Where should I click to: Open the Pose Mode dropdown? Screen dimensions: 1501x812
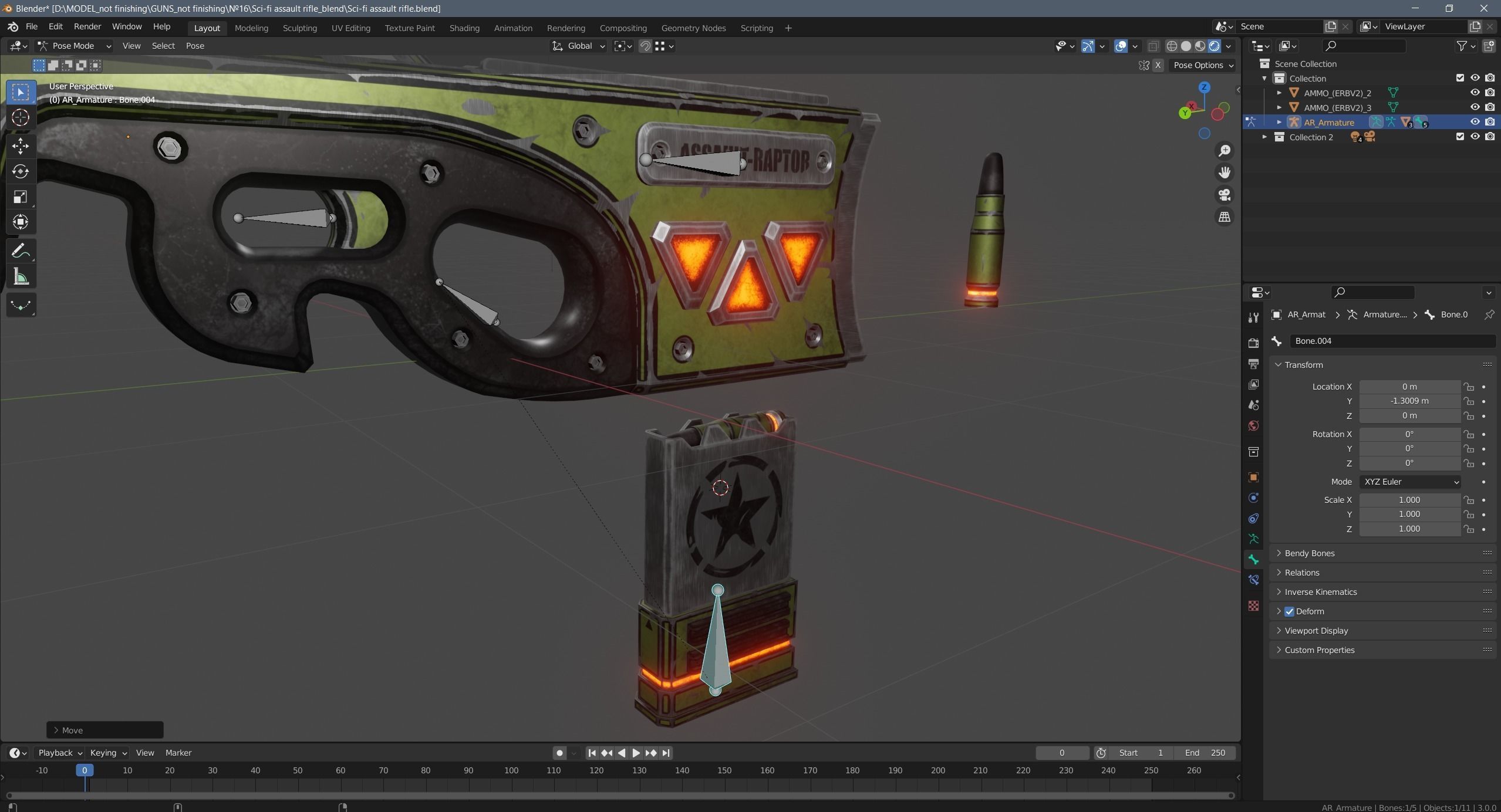(74, 46)
